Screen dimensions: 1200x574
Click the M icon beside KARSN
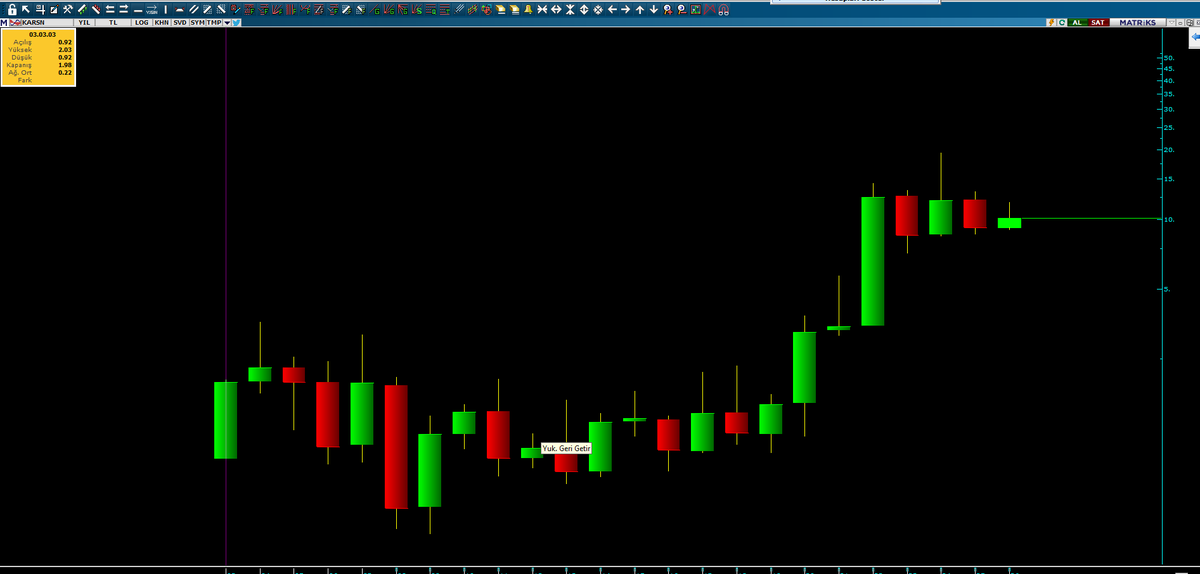tap(4, 22)
